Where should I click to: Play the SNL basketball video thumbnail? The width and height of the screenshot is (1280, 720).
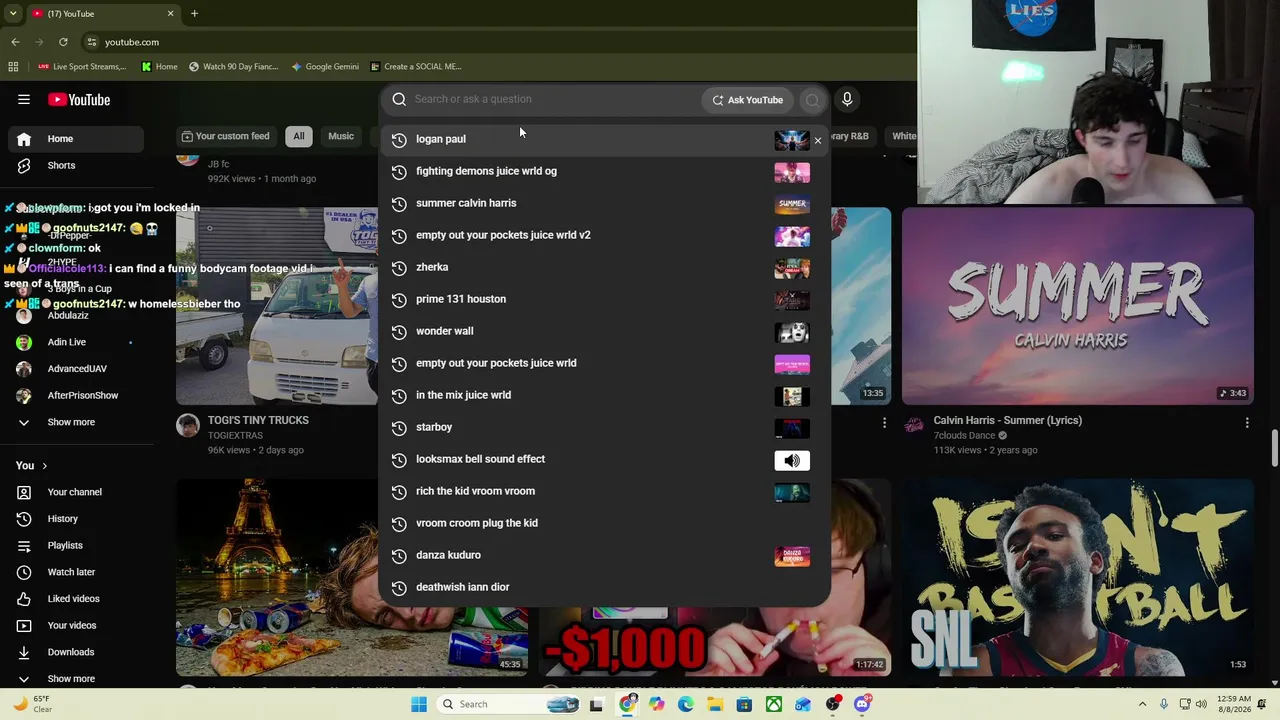[x=1078, y=577]
